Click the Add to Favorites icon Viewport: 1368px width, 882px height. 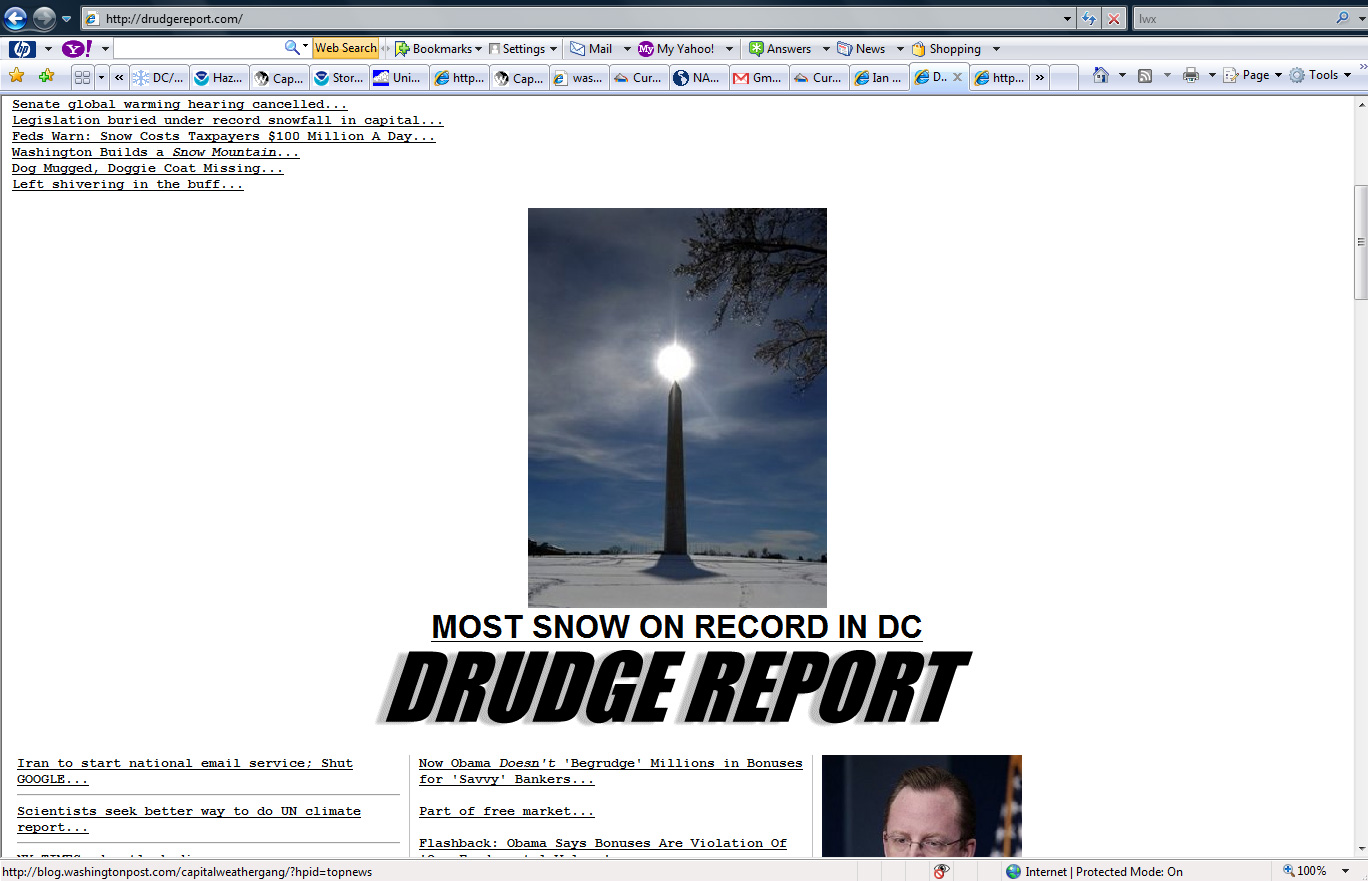pos(46,76)
